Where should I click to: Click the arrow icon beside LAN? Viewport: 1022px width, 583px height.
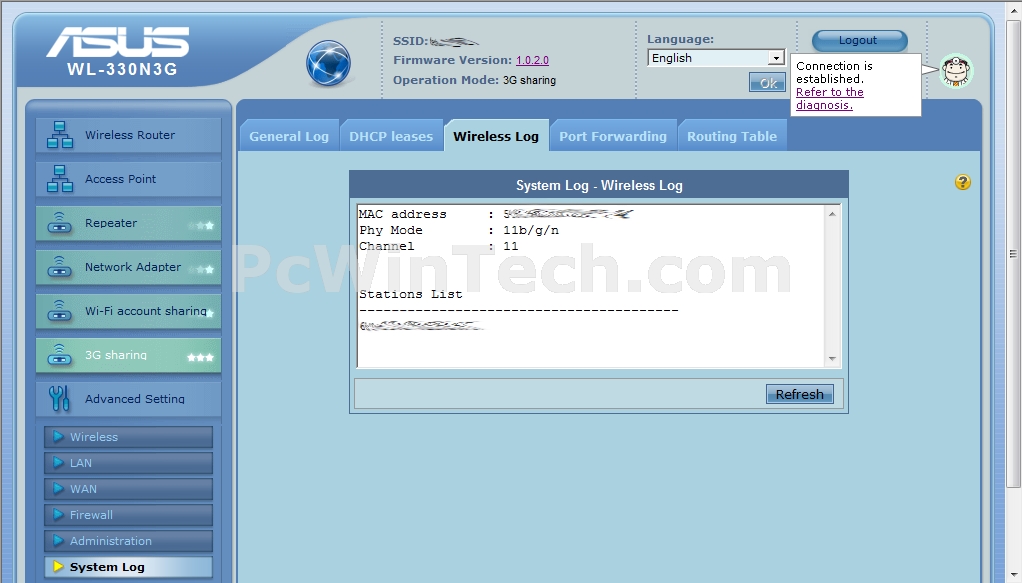pyautogui.click(x=58, y=462)
